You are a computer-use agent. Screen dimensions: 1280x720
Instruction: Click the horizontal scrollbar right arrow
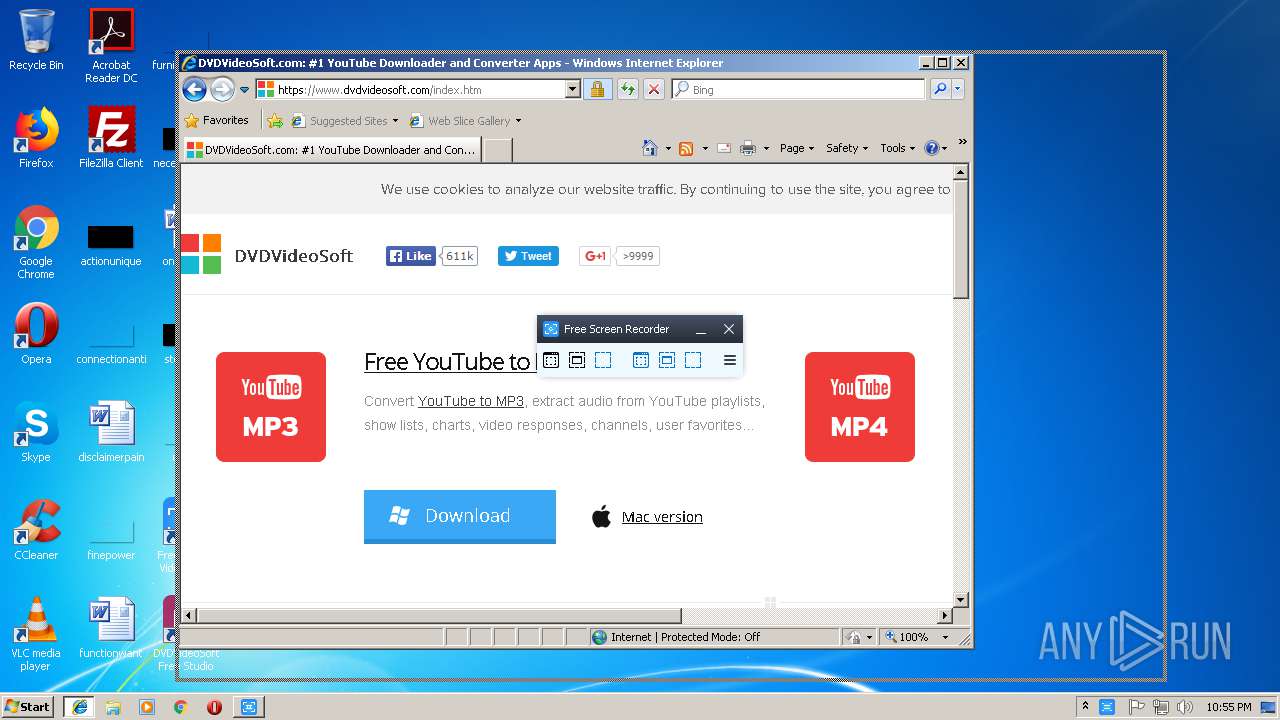pos(945,616)
